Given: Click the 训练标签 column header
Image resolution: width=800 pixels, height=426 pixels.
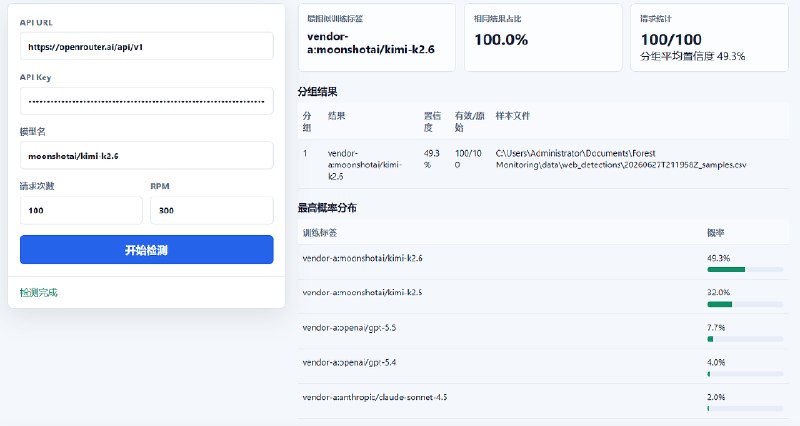Looking at the screenshot, I should [x=320, y=233].
